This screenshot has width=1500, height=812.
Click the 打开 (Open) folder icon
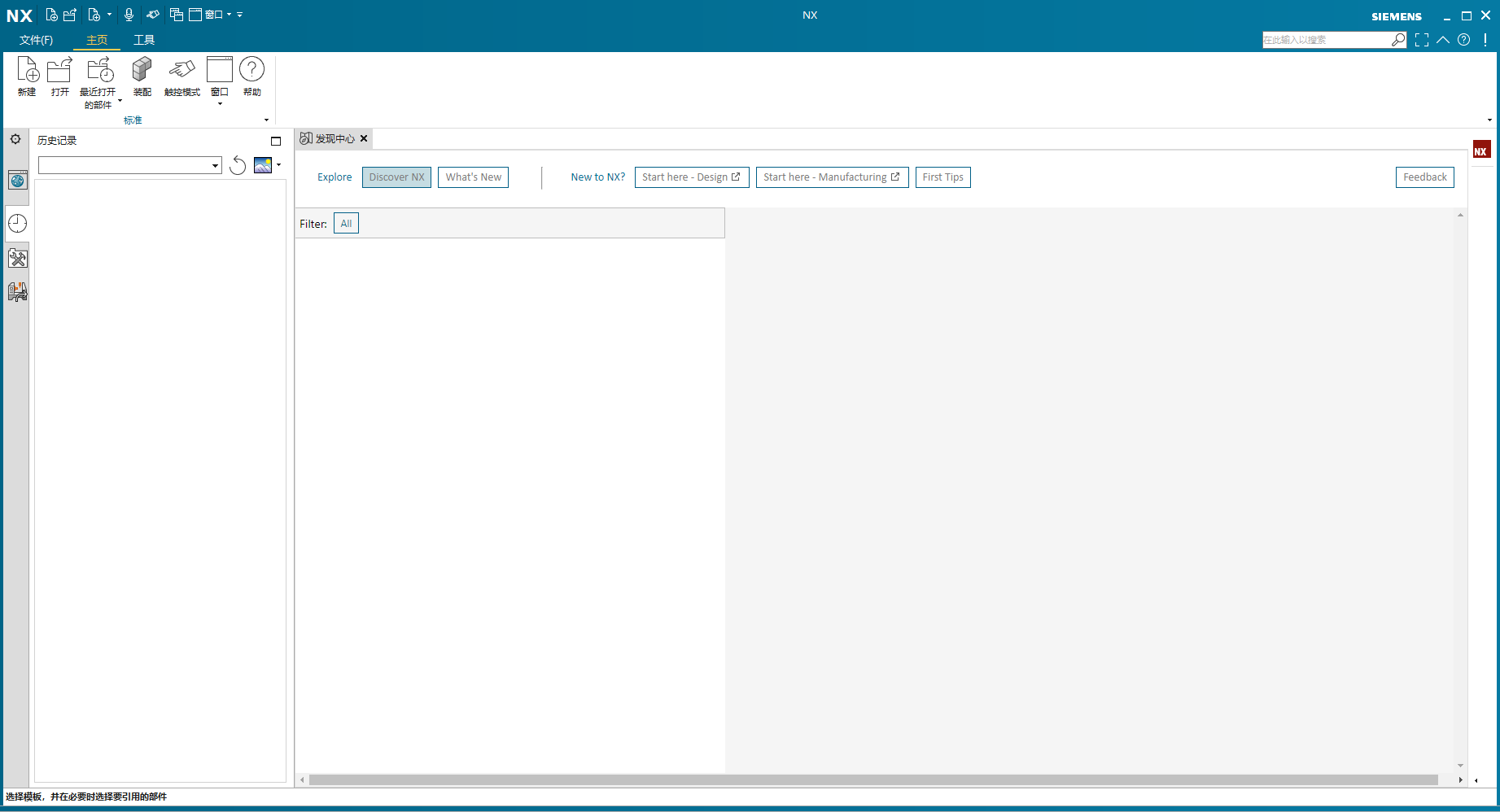click(x=59, y=71)
